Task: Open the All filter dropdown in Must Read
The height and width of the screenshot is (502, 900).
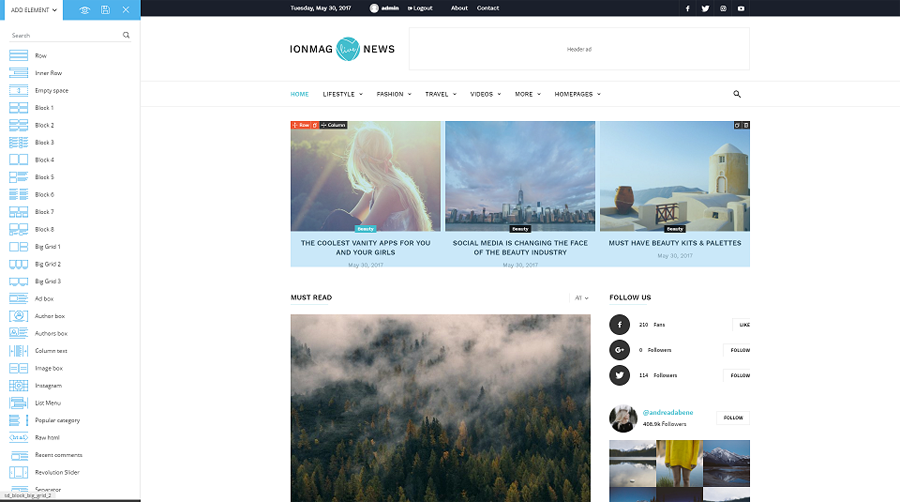Action: click(x=581, y=298)
